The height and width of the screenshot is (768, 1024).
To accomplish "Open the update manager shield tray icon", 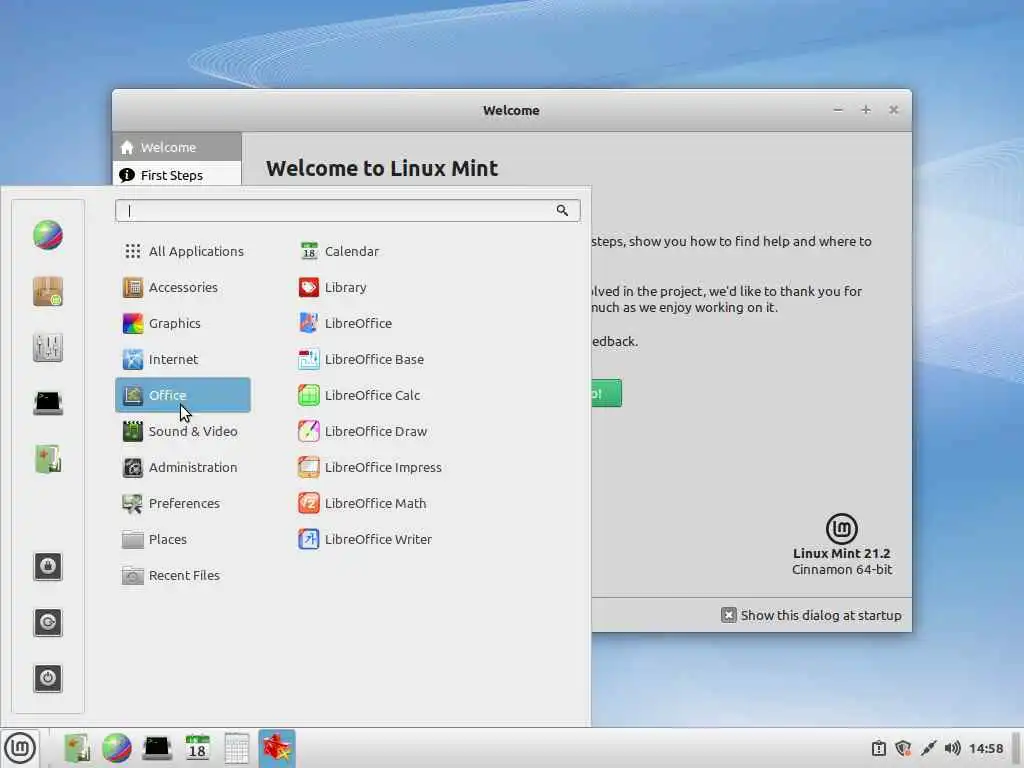I will click(x=903, y=748).
